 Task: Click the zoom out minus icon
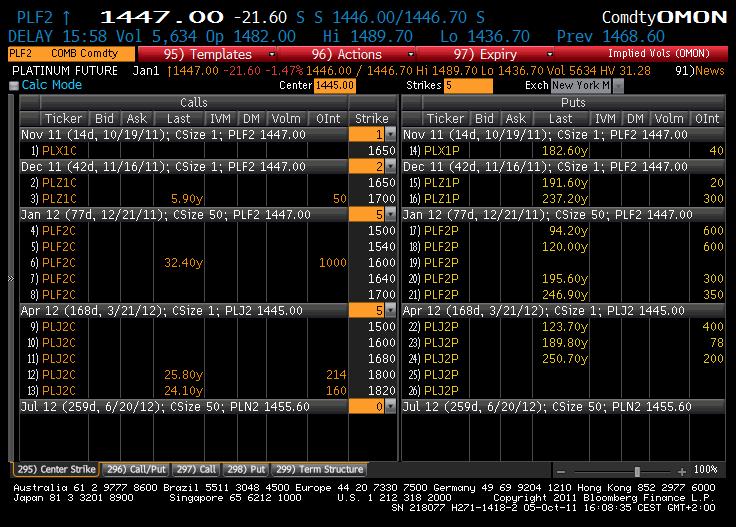[x=561, y=471]
